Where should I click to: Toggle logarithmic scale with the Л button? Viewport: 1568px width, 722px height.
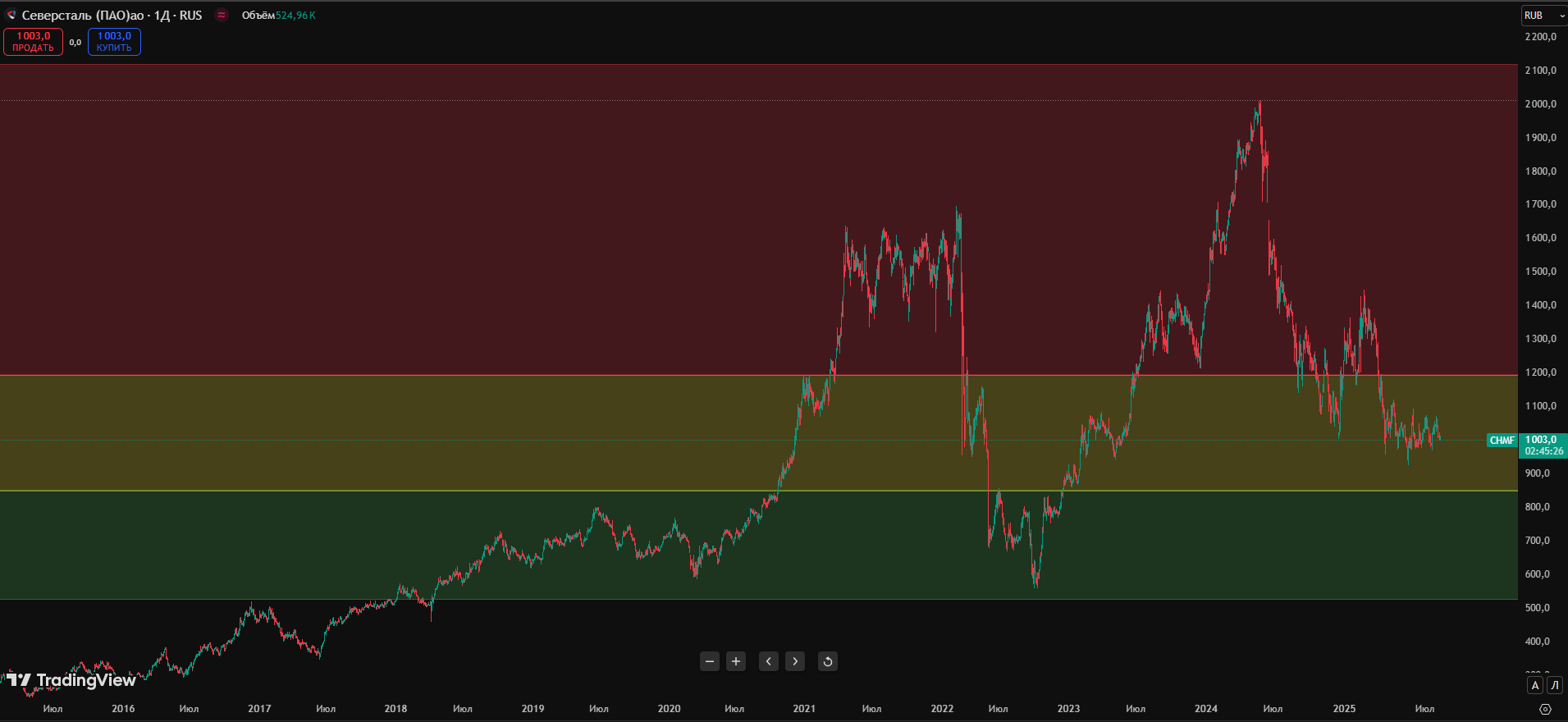click(x=1554, y=685)
